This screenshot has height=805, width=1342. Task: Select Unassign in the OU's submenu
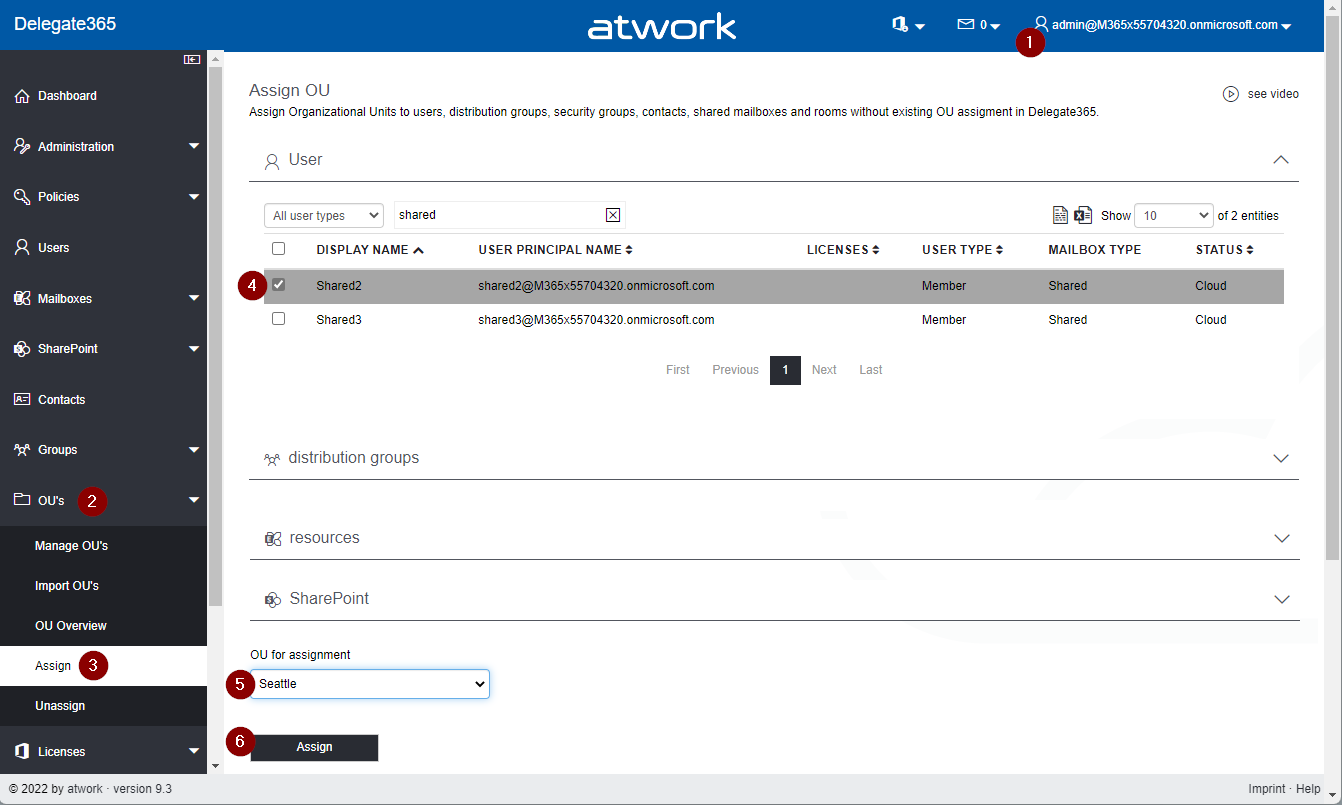click(60, 706)
